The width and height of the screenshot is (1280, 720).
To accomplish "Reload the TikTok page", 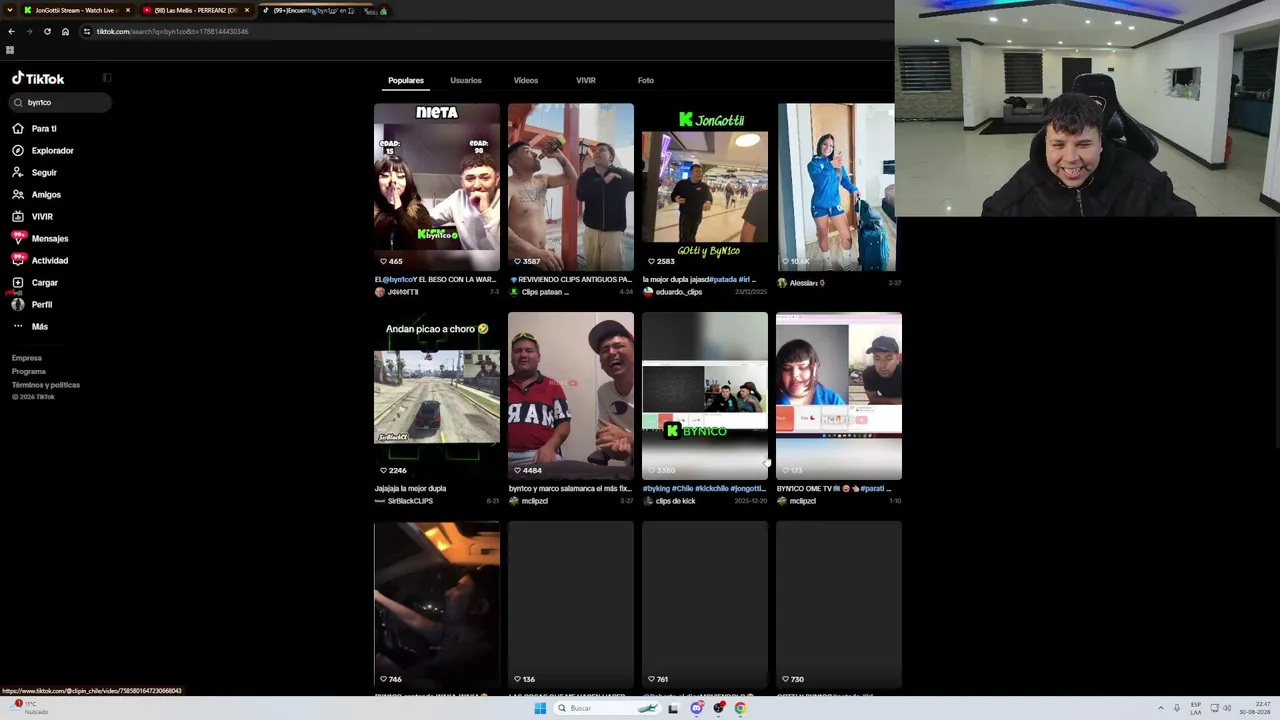I will pos(47,31).
